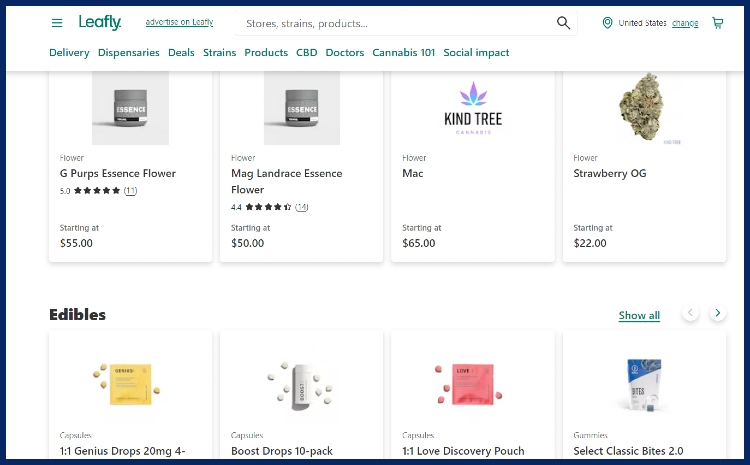Open the Delivery menu item
Screen dimensions: 750x465
[69, 53]
